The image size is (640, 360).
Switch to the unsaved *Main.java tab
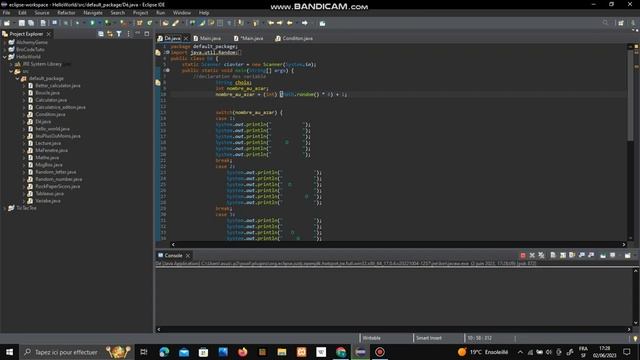(249, 38)
